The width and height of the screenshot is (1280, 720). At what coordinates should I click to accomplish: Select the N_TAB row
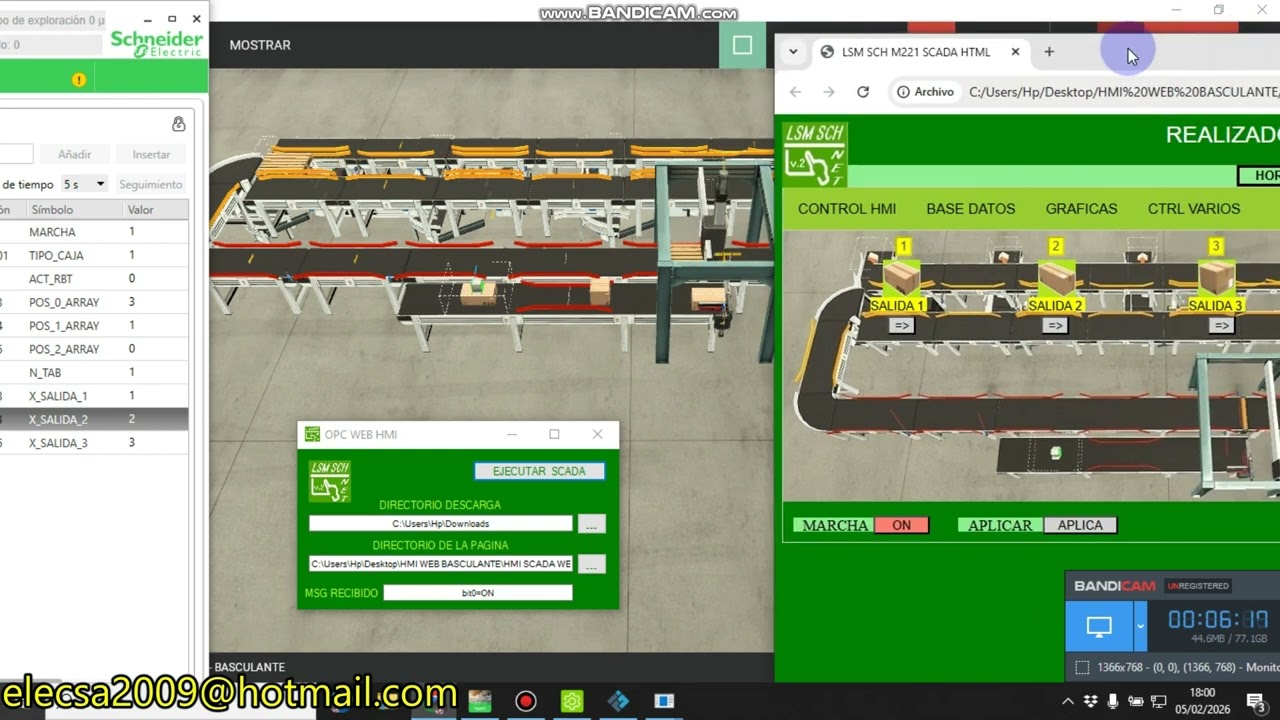[x=94, y=373]
